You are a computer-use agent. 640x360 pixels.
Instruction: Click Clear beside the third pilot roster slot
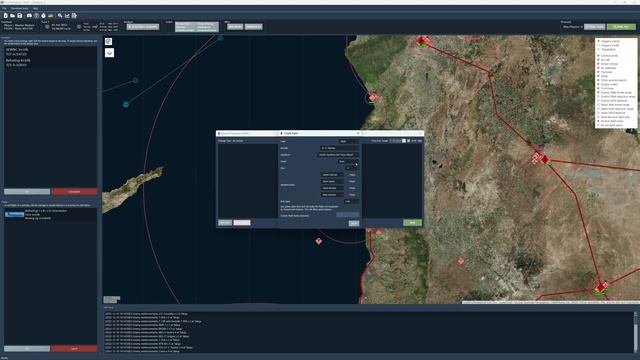point(352,188)
